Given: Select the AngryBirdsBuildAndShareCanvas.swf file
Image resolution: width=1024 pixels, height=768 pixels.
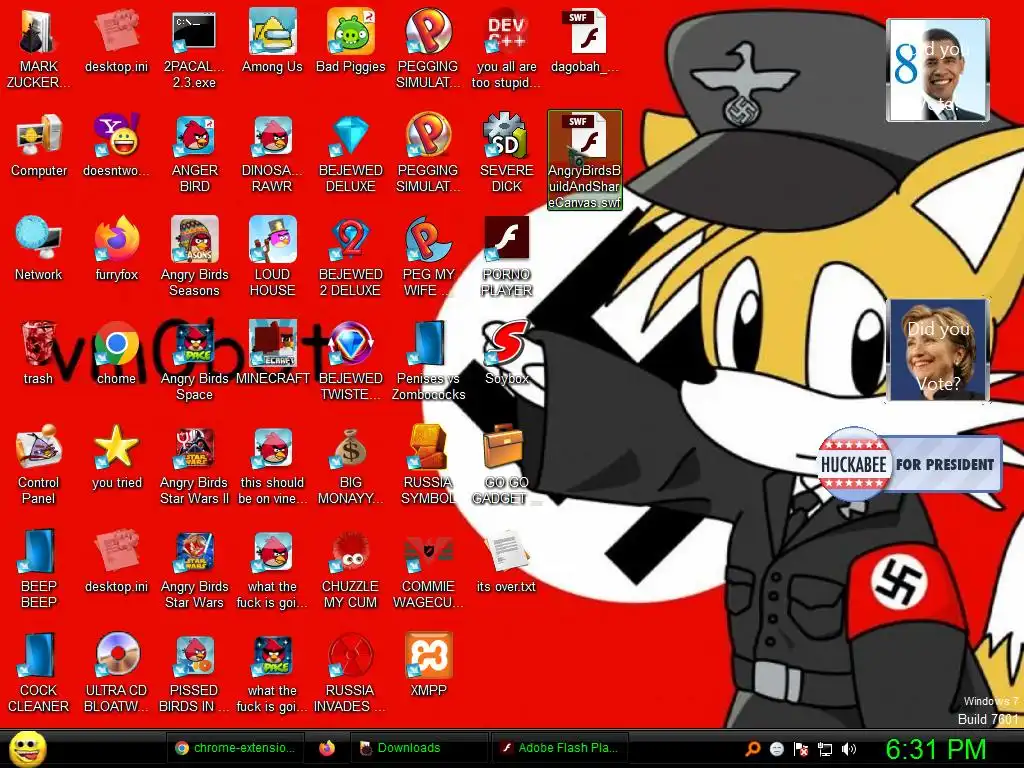Looking at the screenshot, I should click(x=584, y=160).
